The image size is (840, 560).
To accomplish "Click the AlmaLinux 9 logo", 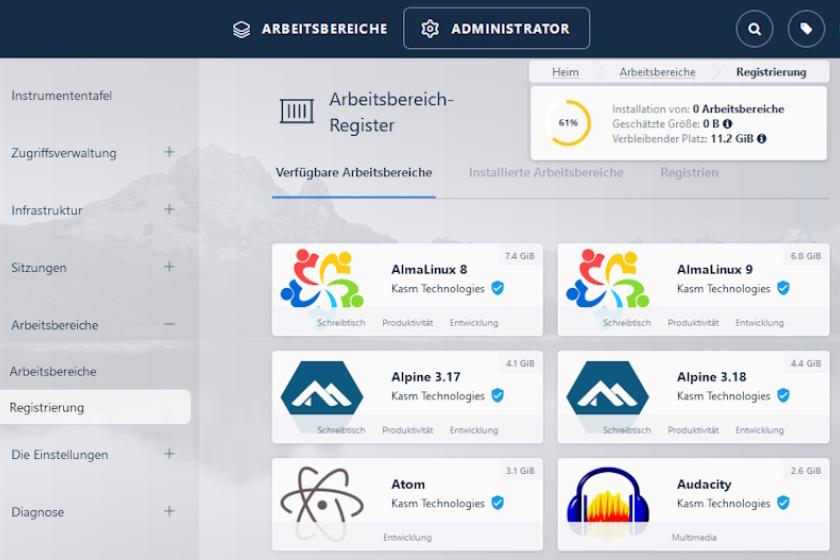I will (x=608, y=279).
